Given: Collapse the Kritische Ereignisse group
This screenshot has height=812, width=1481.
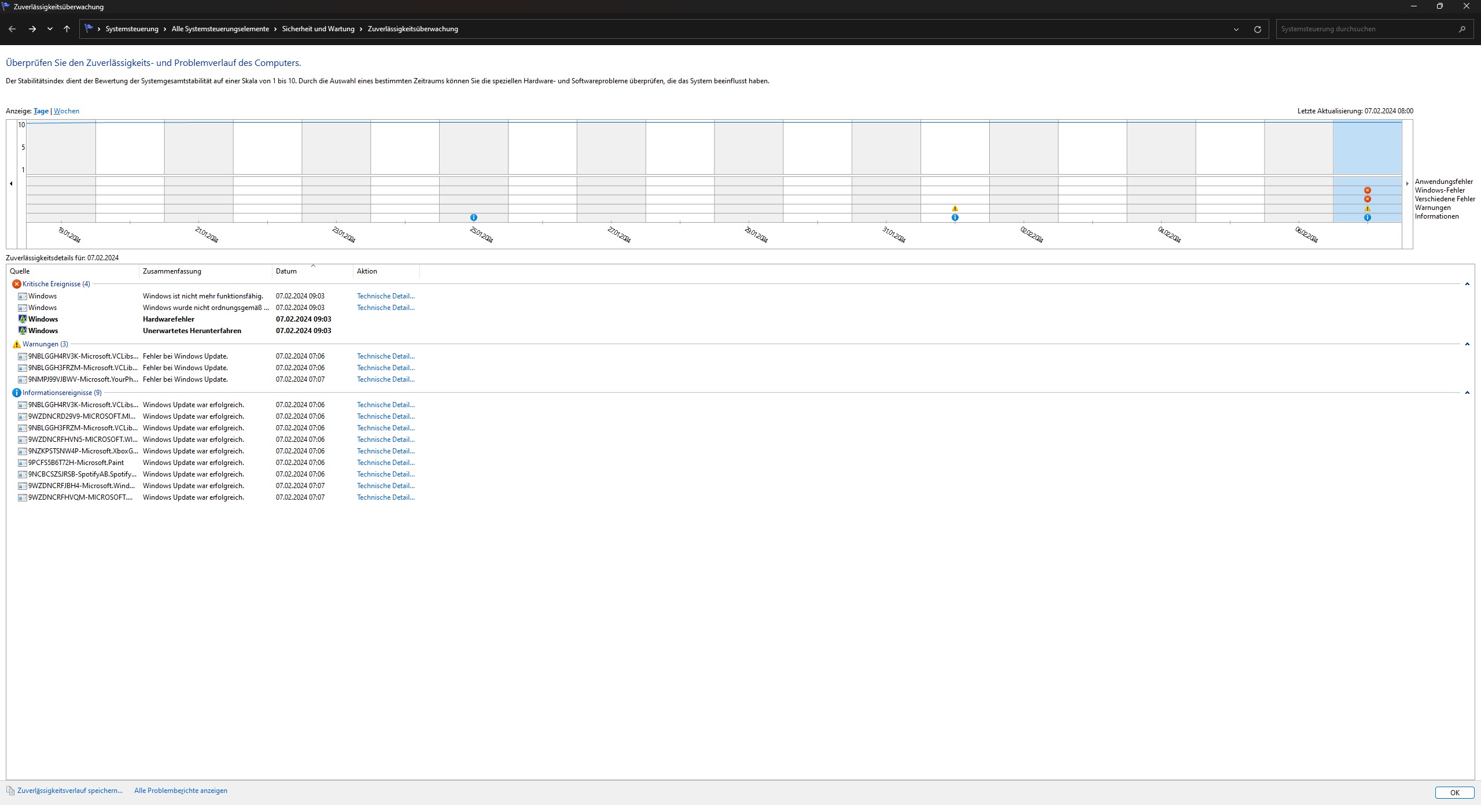Looking at the screenshot, I should pyautogui.click(x=1467, y=284).
